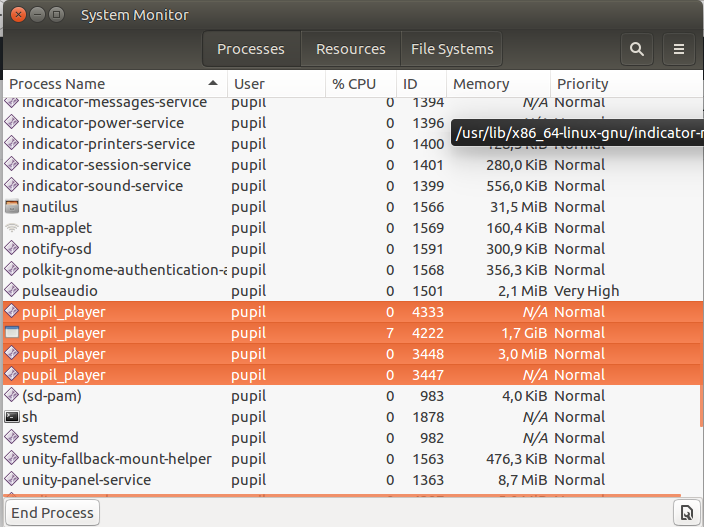
Task: Click the Very High priority cell
Action: tap(586, 291)
